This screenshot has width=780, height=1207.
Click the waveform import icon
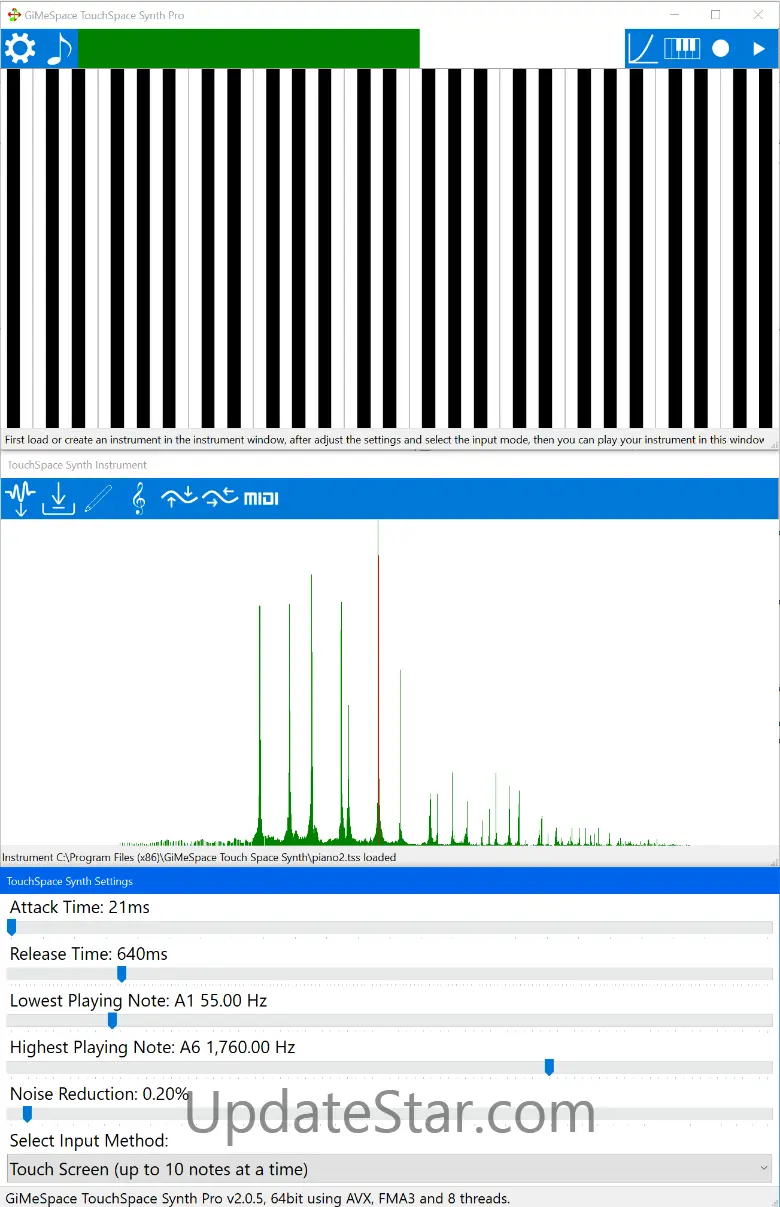(20, 498)
